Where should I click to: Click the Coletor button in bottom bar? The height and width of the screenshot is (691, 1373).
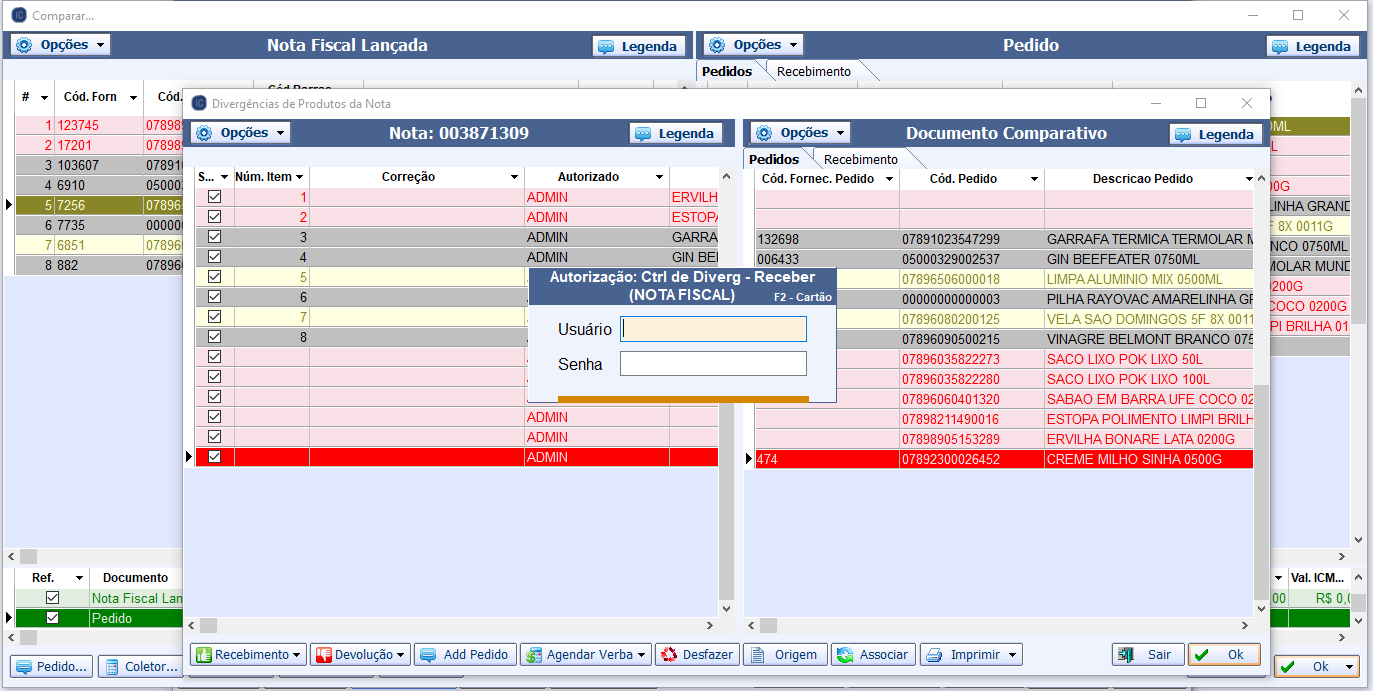[139, 666]
